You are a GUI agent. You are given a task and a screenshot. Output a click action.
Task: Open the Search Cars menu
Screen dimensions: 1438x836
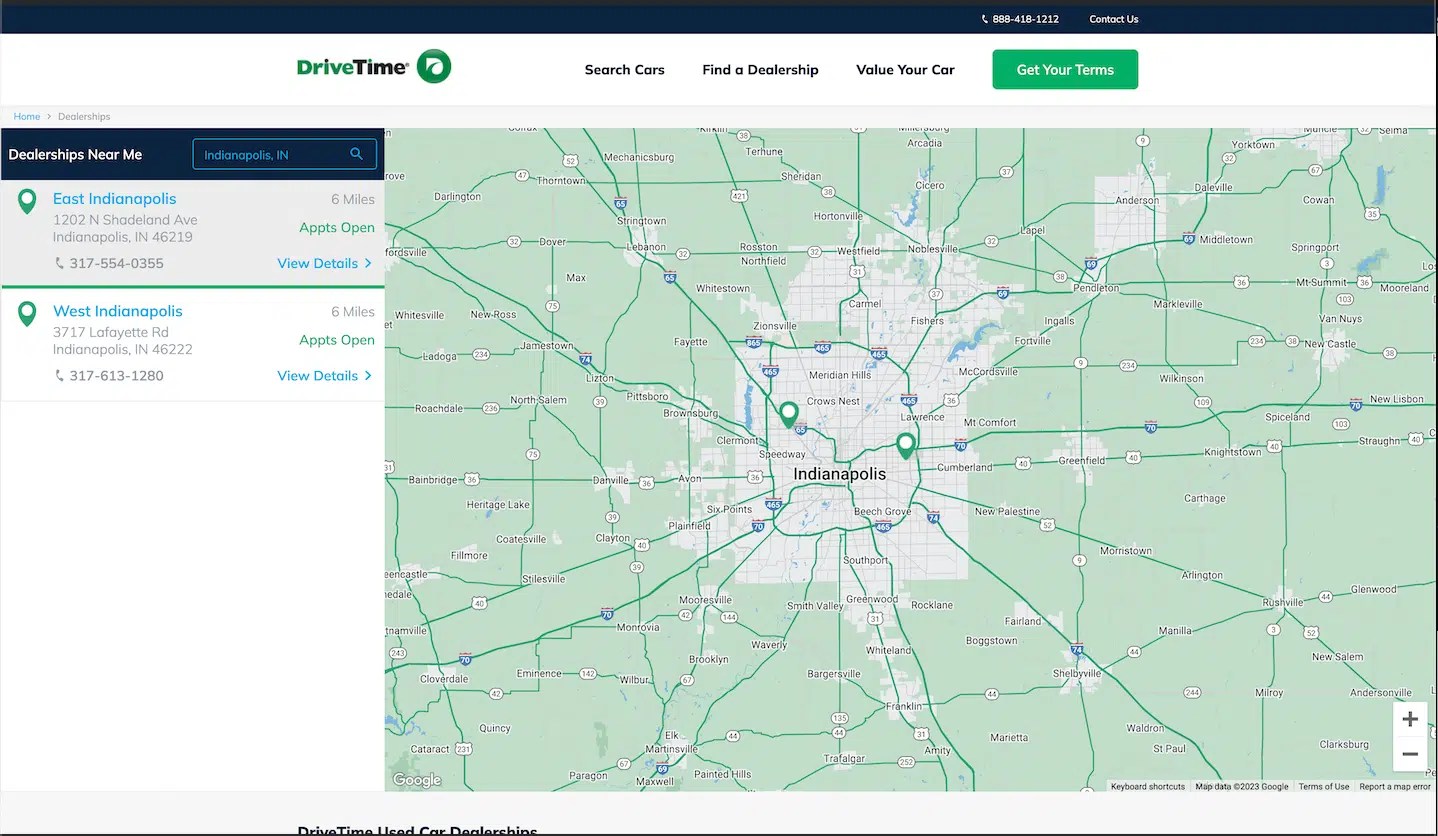coord(624,69)
